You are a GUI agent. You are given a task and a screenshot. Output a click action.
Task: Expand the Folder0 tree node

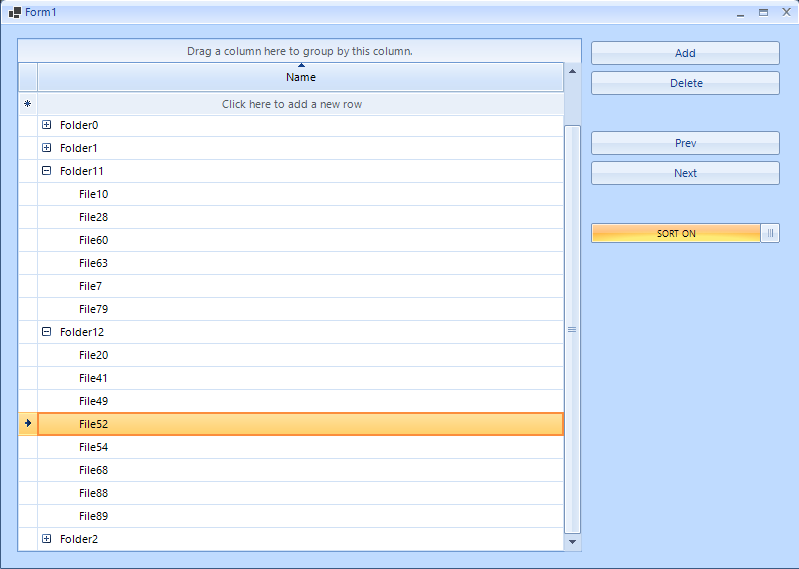(x=47, y=125)
